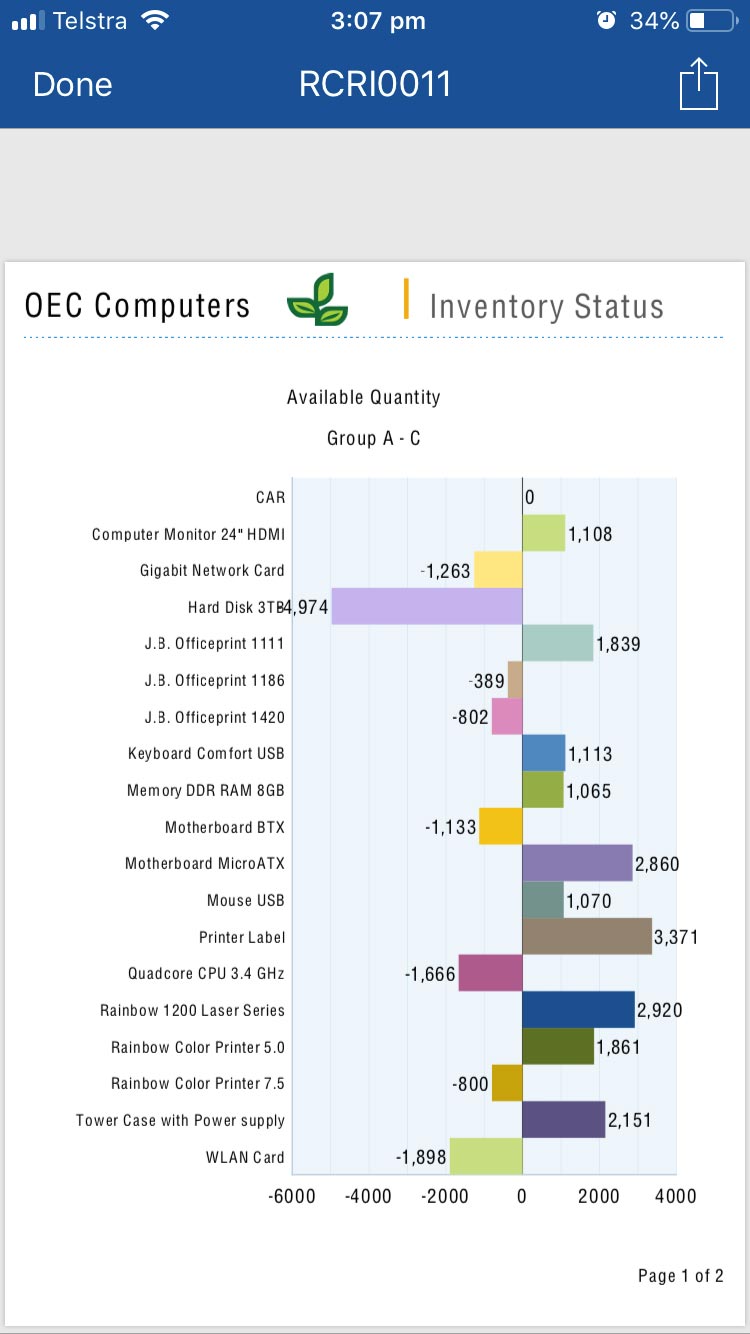Select the Printer Label brown bar

point(587,936)
